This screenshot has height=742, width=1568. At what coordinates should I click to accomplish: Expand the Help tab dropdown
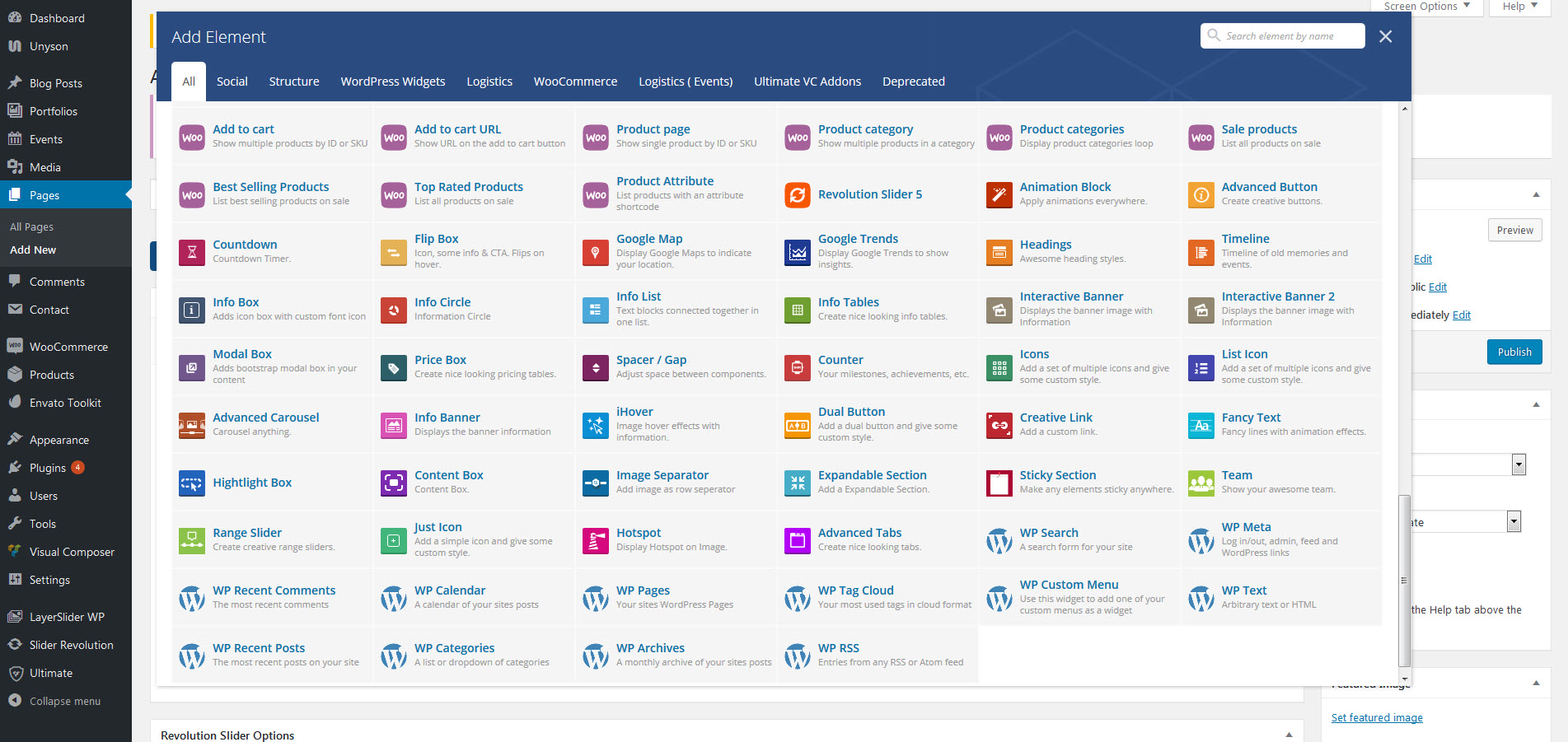pos(1519,7)
